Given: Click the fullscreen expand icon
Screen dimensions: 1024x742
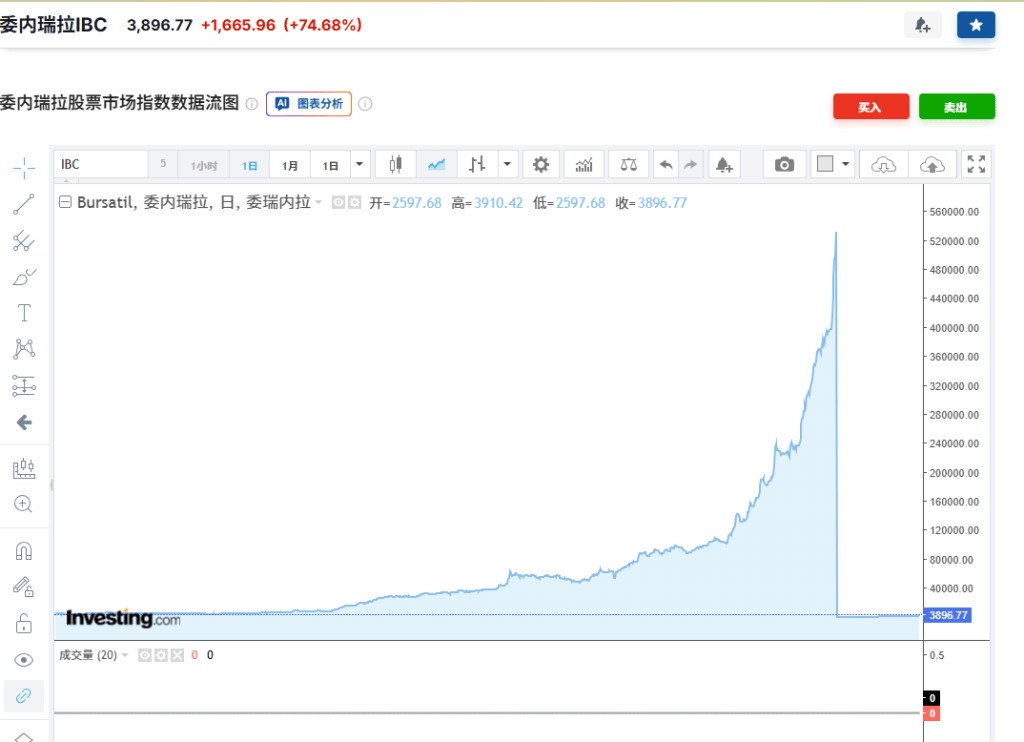Looking at the screenshot, I should click(x=976, y=165).
